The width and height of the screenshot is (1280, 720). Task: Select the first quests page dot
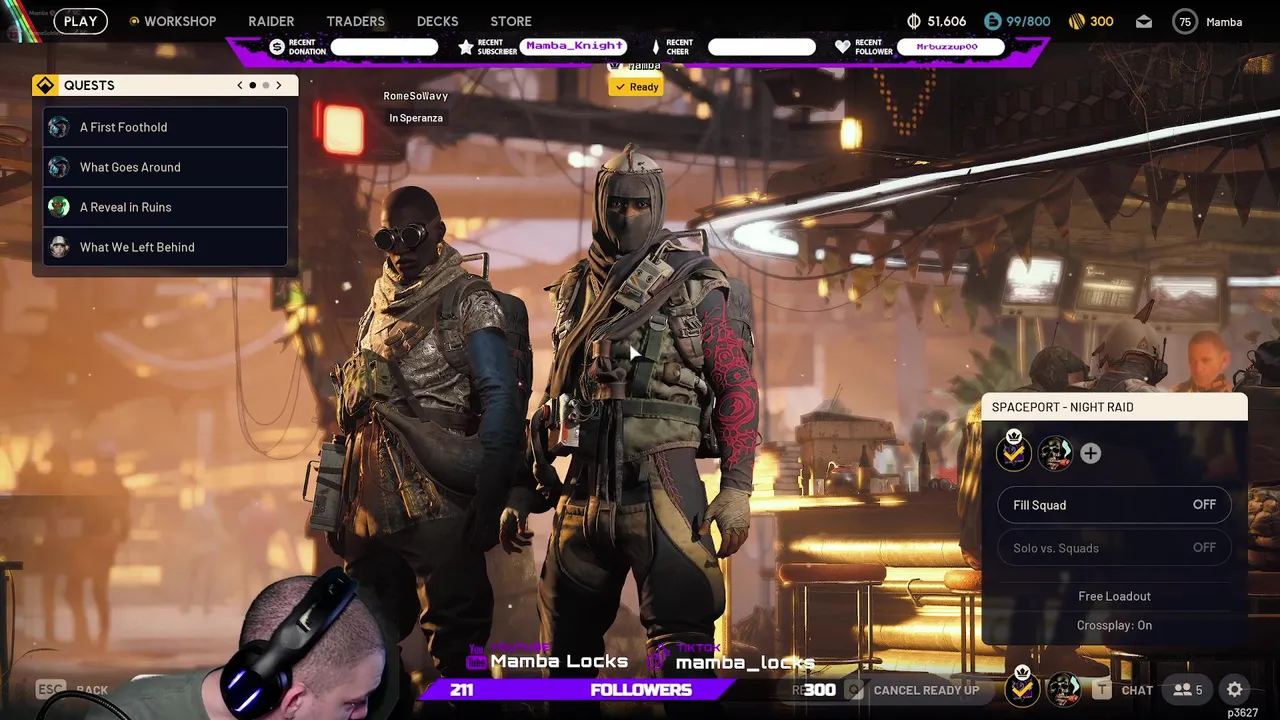pyautogui.click(x=253, y=85)
